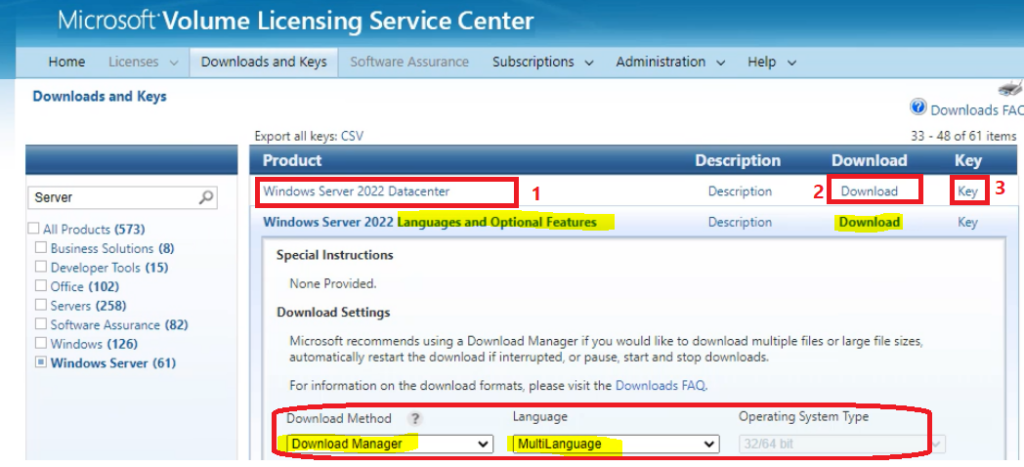Click the "None Provided." text
Image resolution: width=1024 pixels, height=467 pixels.
333,283
